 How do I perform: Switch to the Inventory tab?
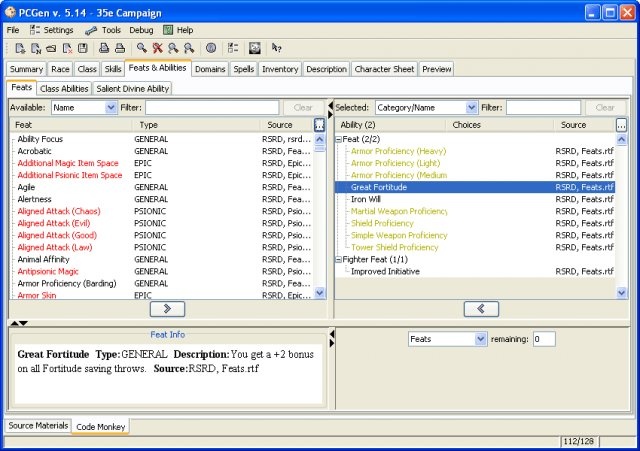click(x=280, y=69)
